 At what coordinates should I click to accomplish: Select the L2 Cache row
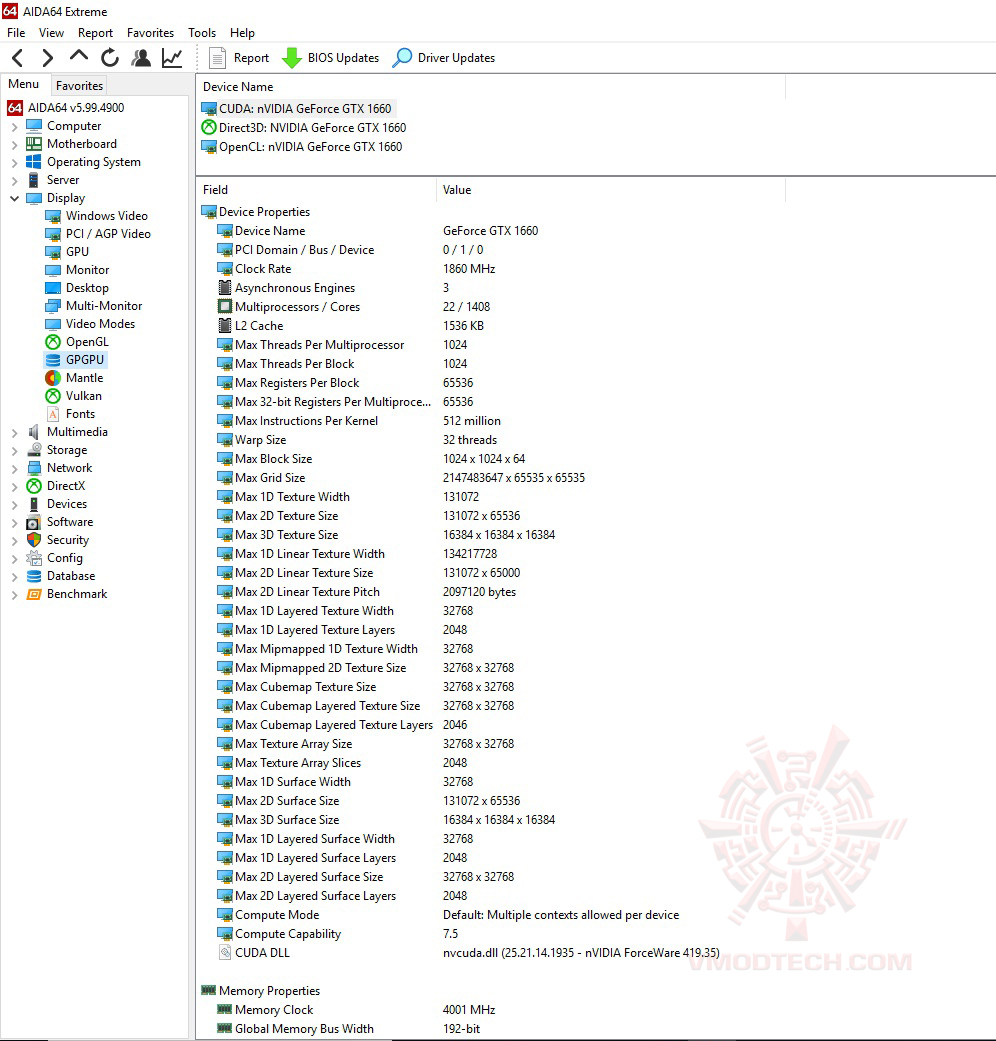491,326
